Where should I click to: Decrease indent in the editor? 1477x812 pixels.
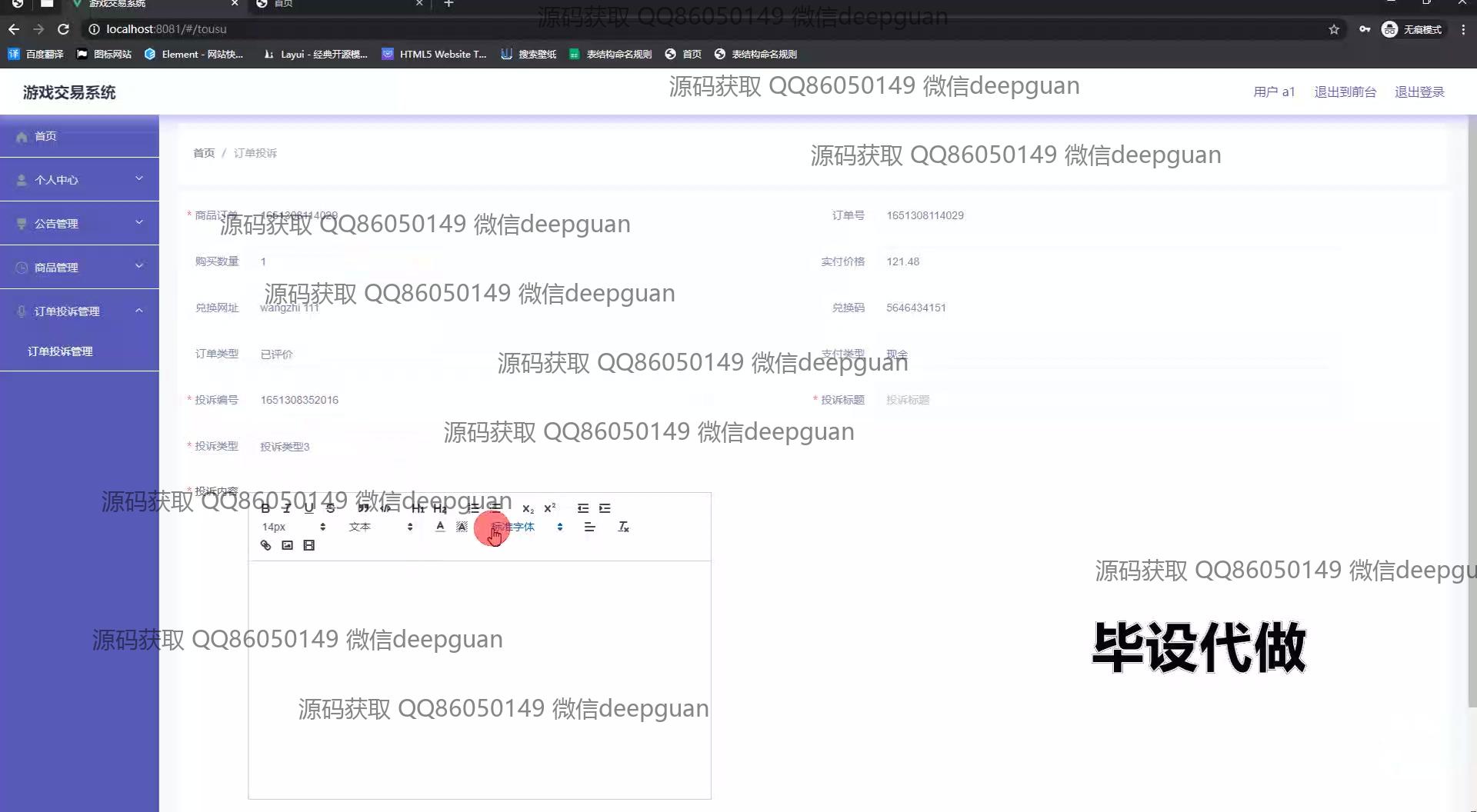coord(583,508)
